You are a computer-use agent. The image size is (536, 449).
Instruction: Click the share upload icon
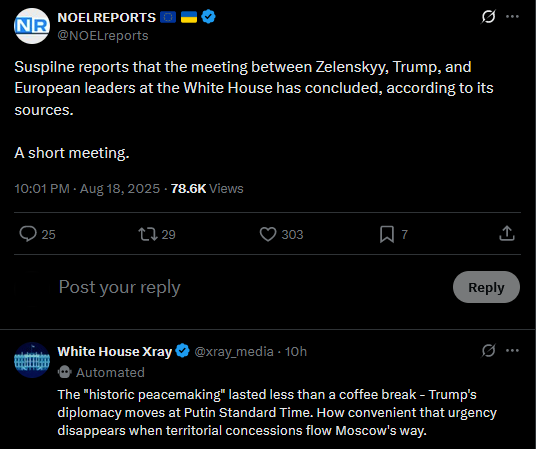507,234
